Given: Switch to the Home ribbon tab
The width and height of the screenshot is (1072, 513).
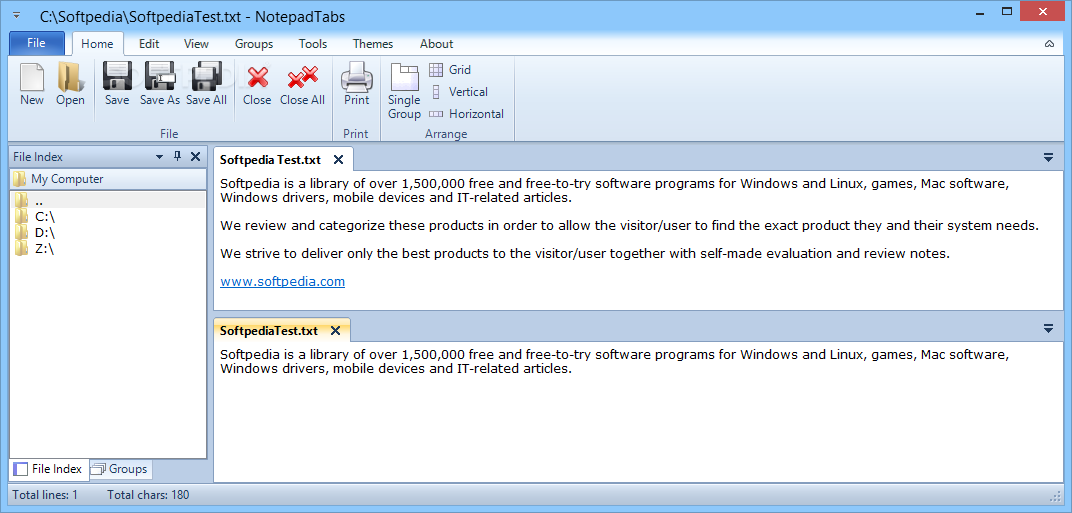Looking at the screenshot, I should (97, 44).
